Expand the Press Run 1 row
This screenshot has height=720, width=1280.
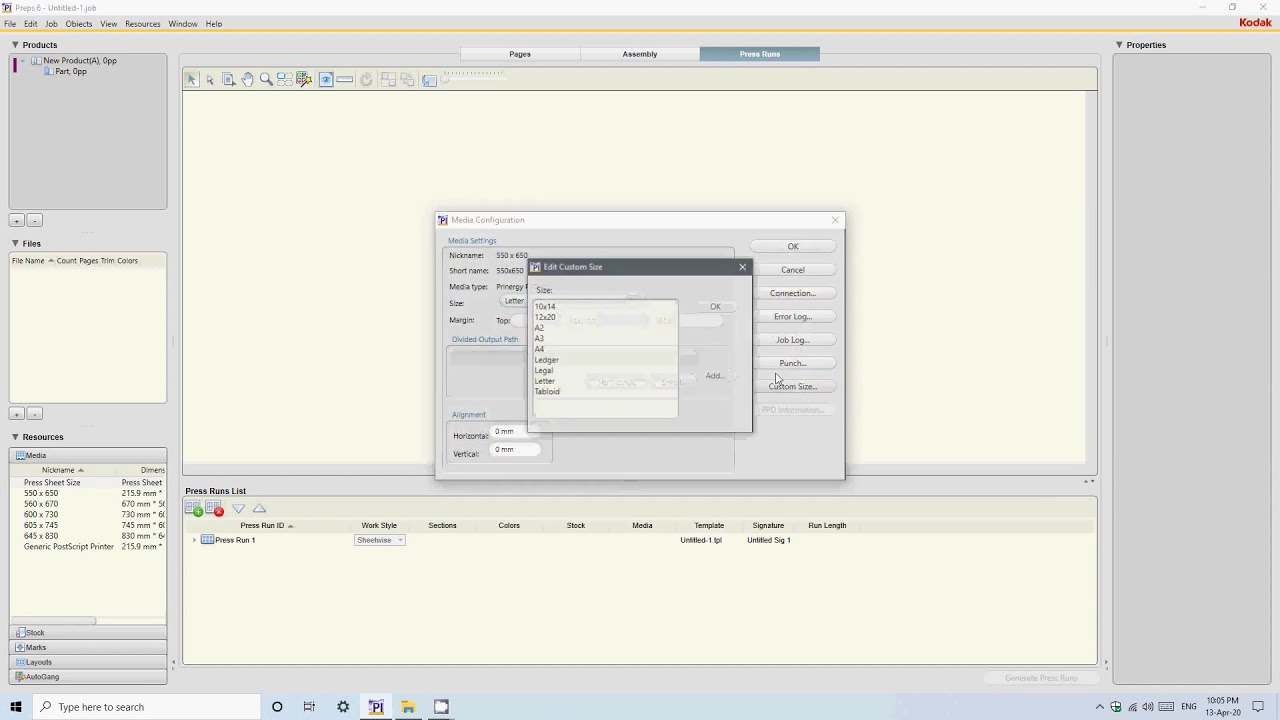tap(194, 540)
